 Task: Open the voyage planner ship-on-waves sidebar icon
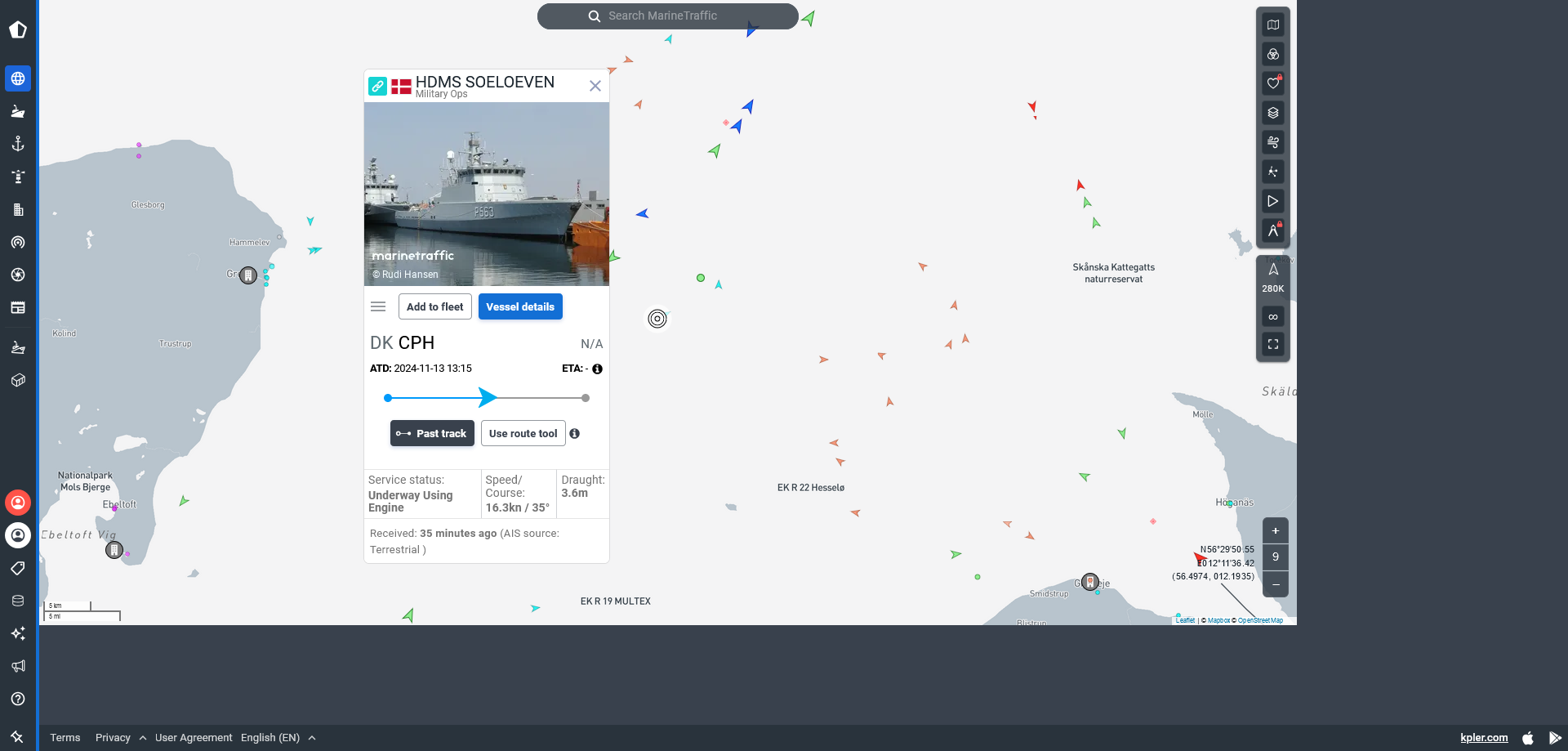point(18,347)
